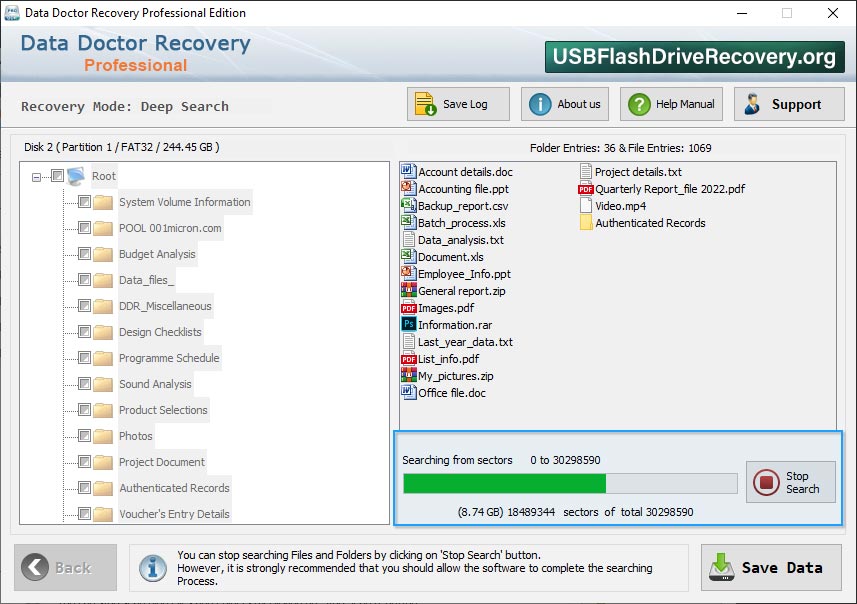This screenshot has height=604, width=857.
Task: Click the Word icon beside Office file.doc
Action: pyautogui.click(x=408, y=392)
